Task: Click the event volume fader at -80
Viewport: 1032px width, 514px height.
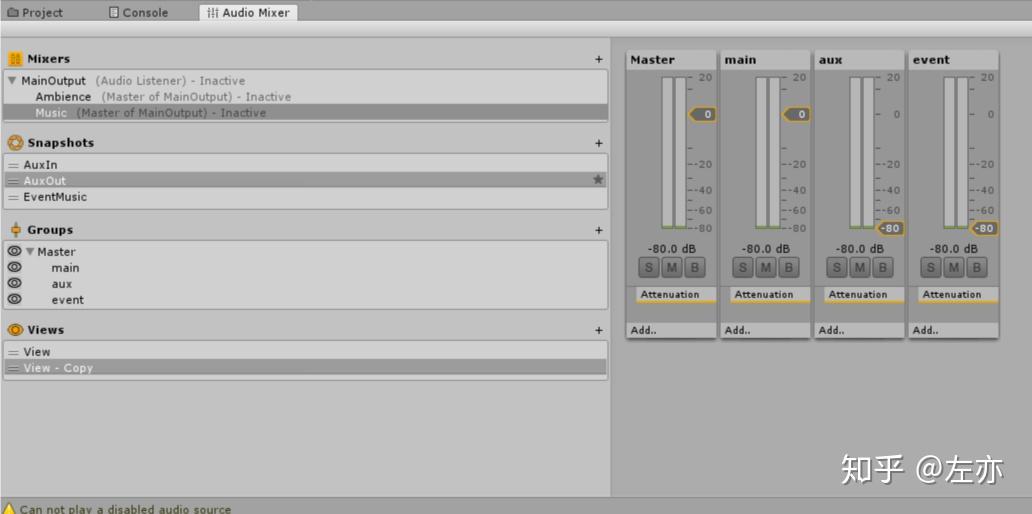Action: pyautogui.click(x=985, y=228)
